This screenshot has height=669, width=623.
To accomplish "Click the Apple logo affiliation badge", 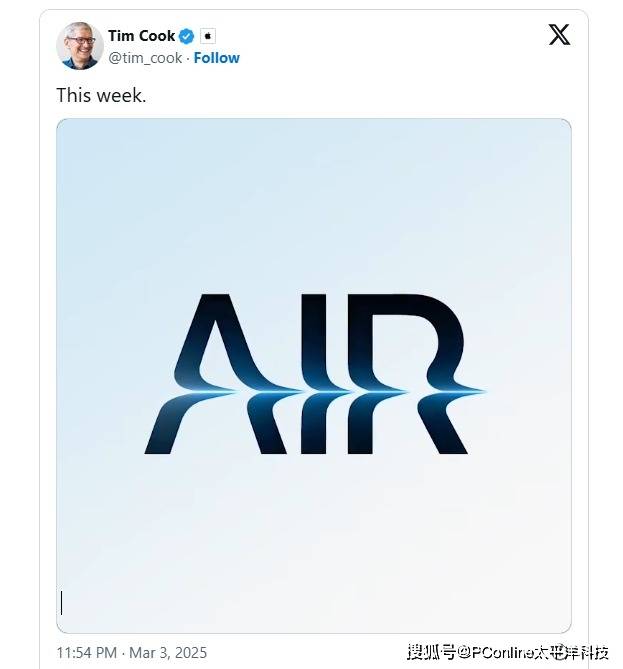I will [x=208, y=36].
